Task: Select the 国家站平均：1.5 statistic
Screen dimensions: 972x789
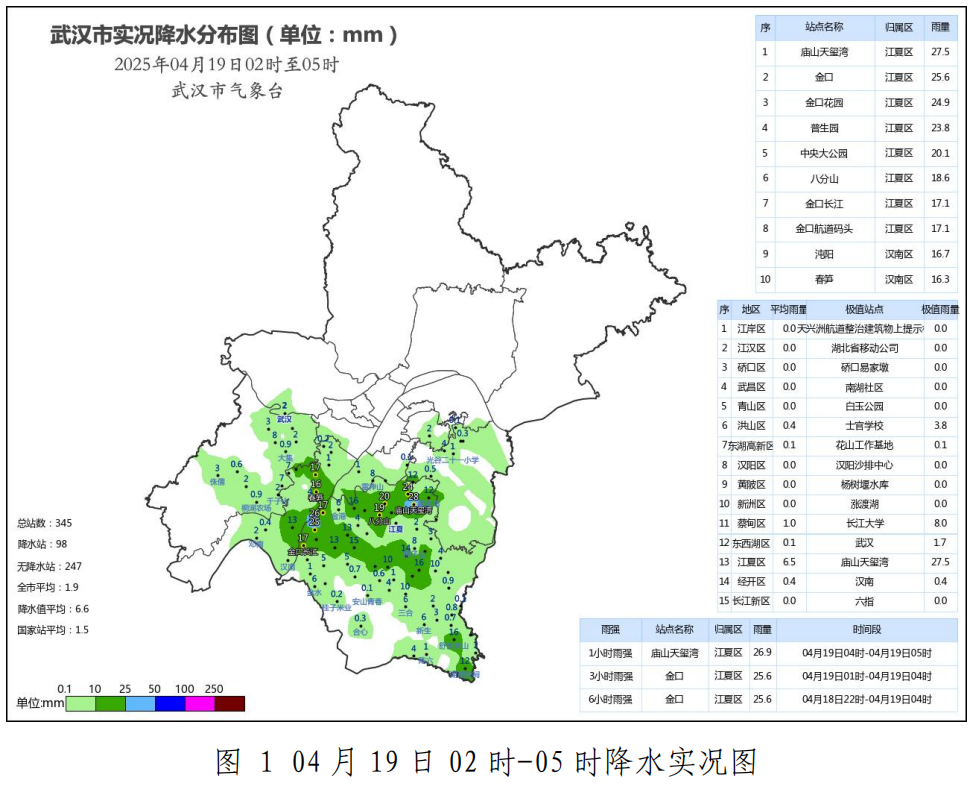Action: [x=53, y=630]
